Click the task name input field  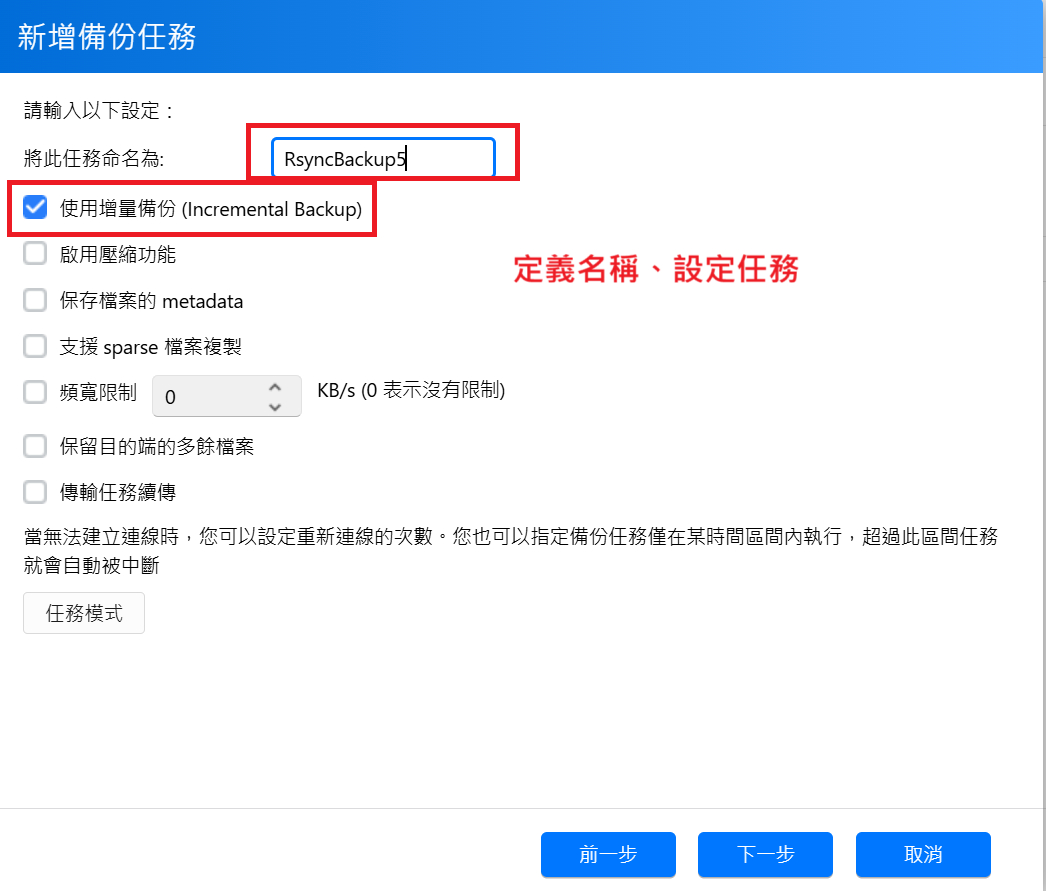pos(383,158)
